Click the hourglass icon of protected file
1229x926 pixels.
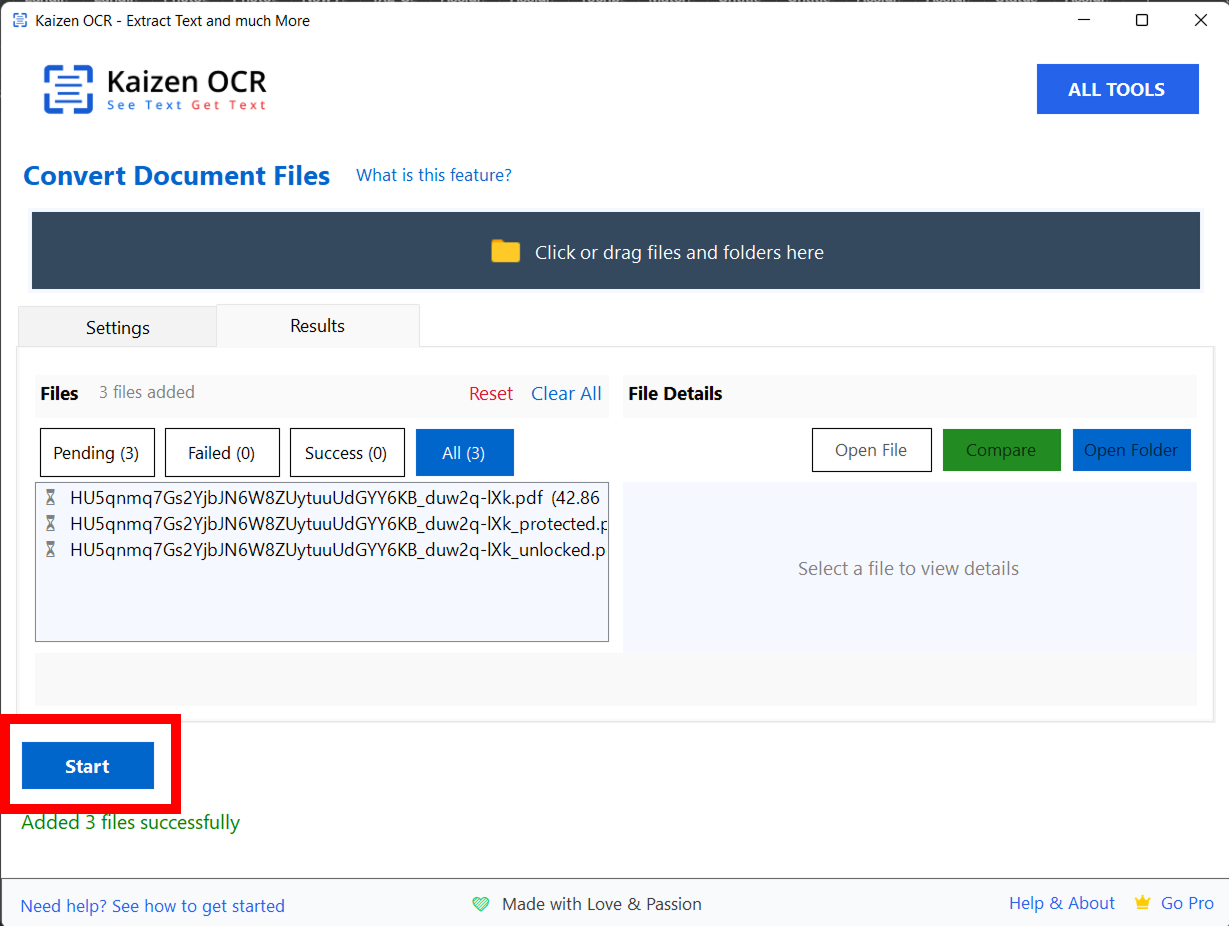pyautogui.click(x=50, y=524)
